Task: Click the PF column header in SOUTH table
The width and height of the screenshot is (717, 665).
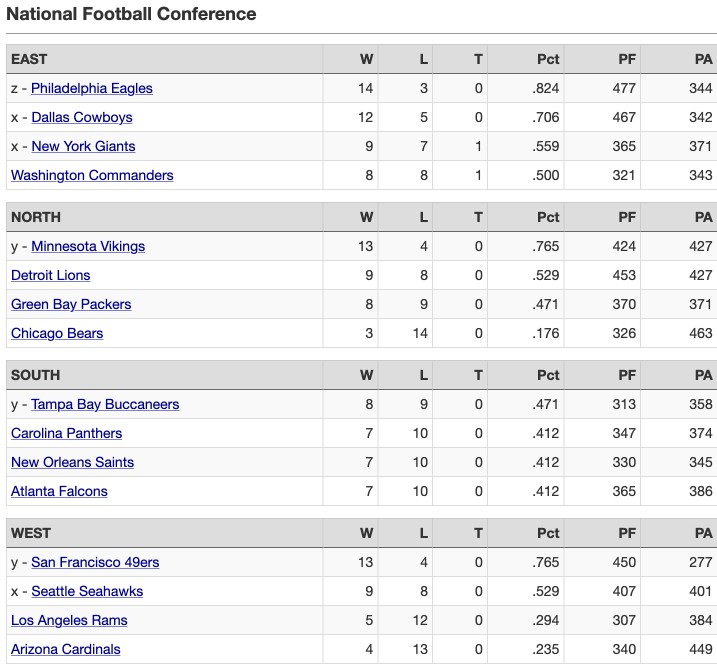Action: coord(602,375)
